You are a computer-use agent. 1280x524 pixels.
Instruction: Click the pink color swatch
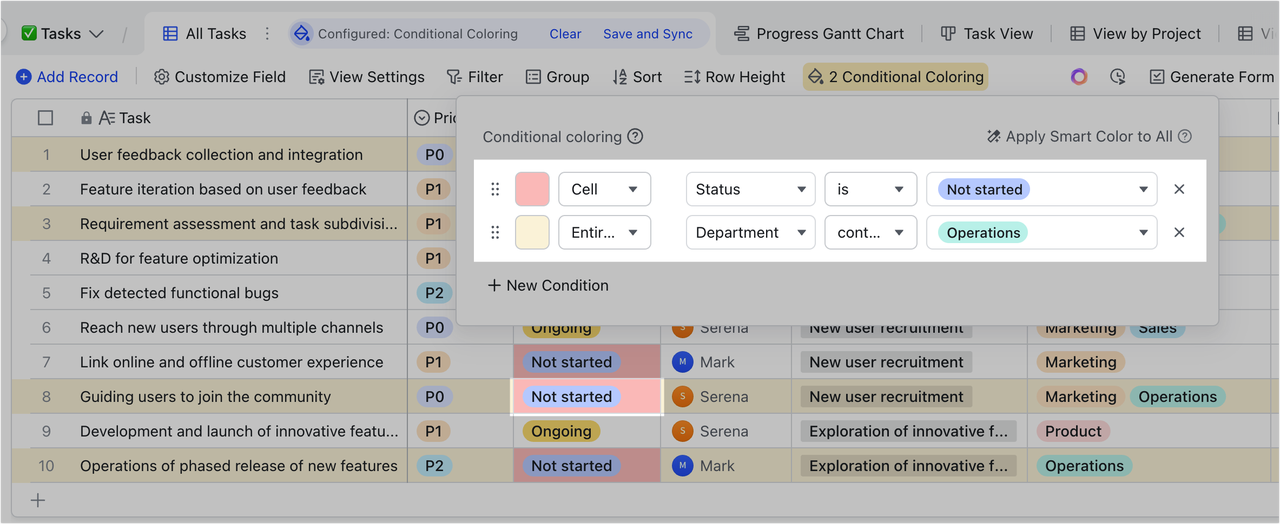click(532, 189)
